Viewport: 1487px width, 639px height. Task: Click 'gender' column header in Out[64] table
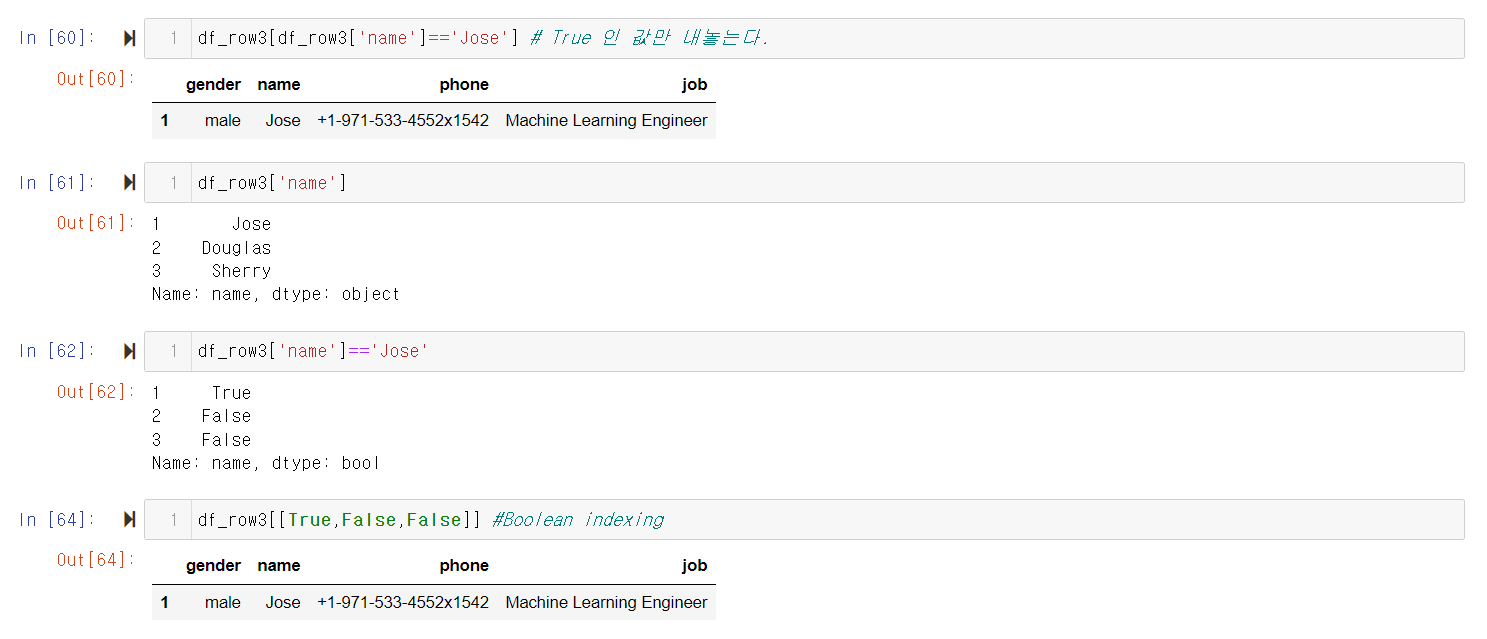click(213, 566)
